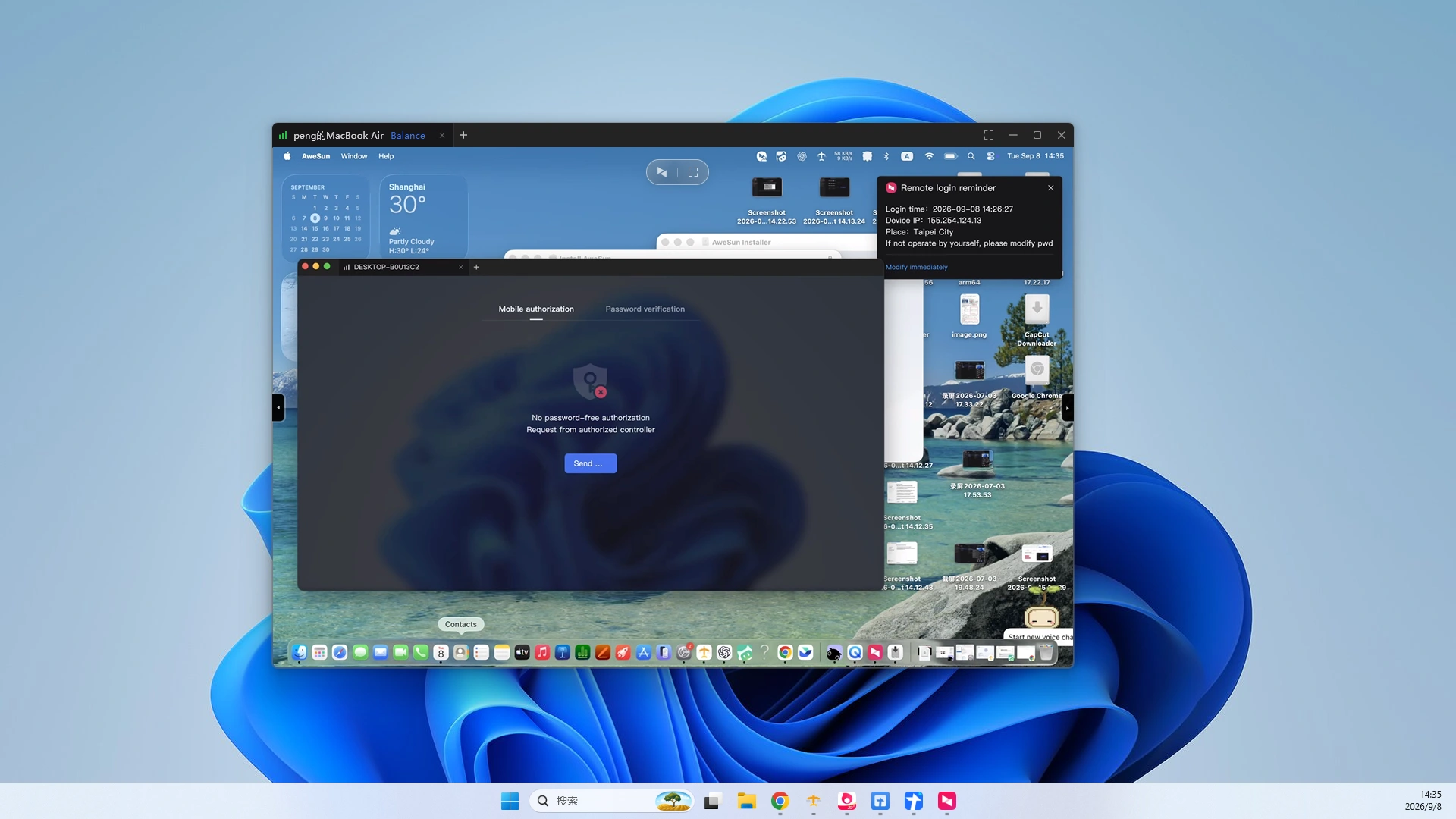Expand the right side panel arrow

tap(1067, 407)
